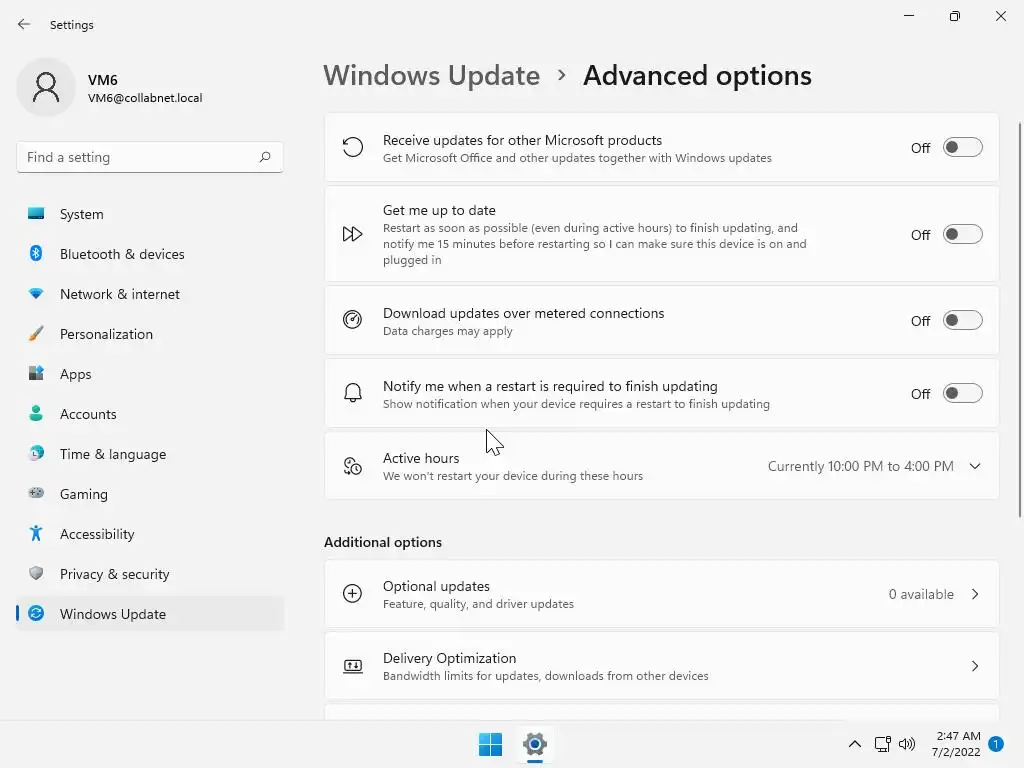The image size is (1024, 768).
Task: Click the plus circle icon for Optional updates
Action: 353,594
